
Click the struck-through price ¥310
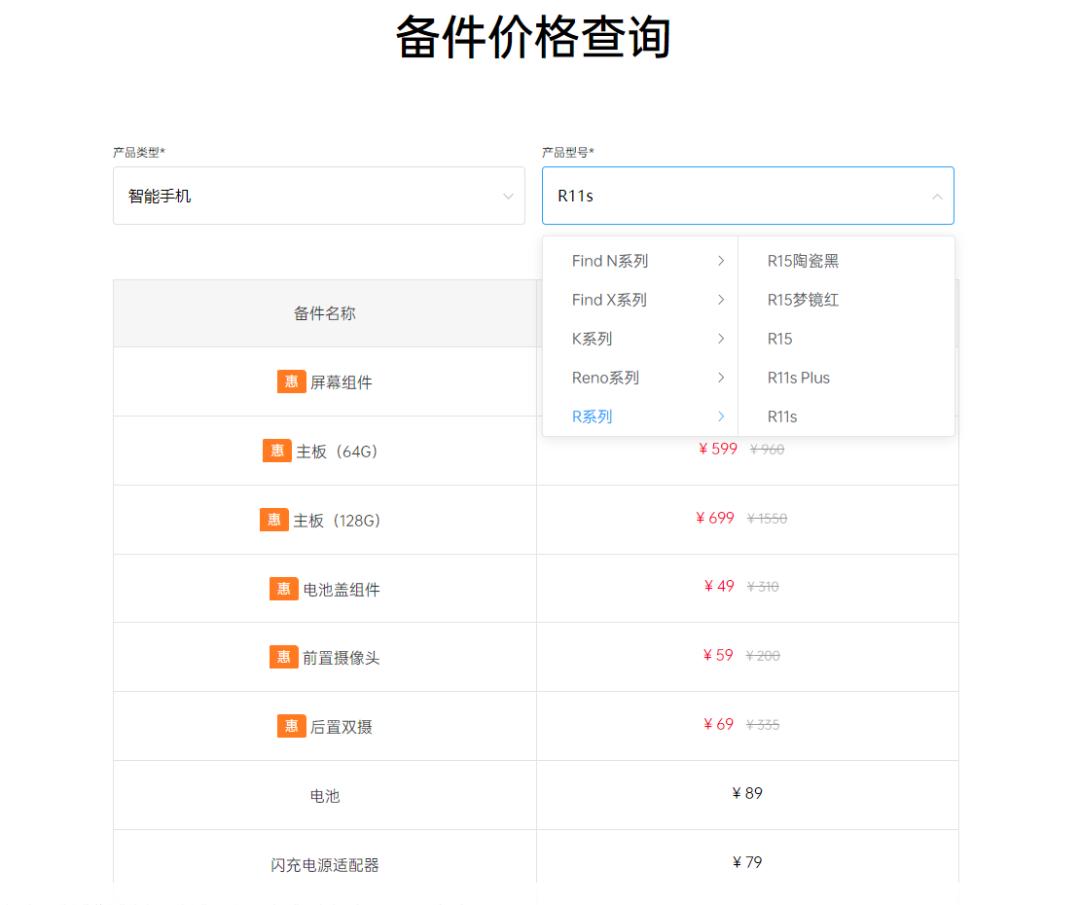point(762,586)
